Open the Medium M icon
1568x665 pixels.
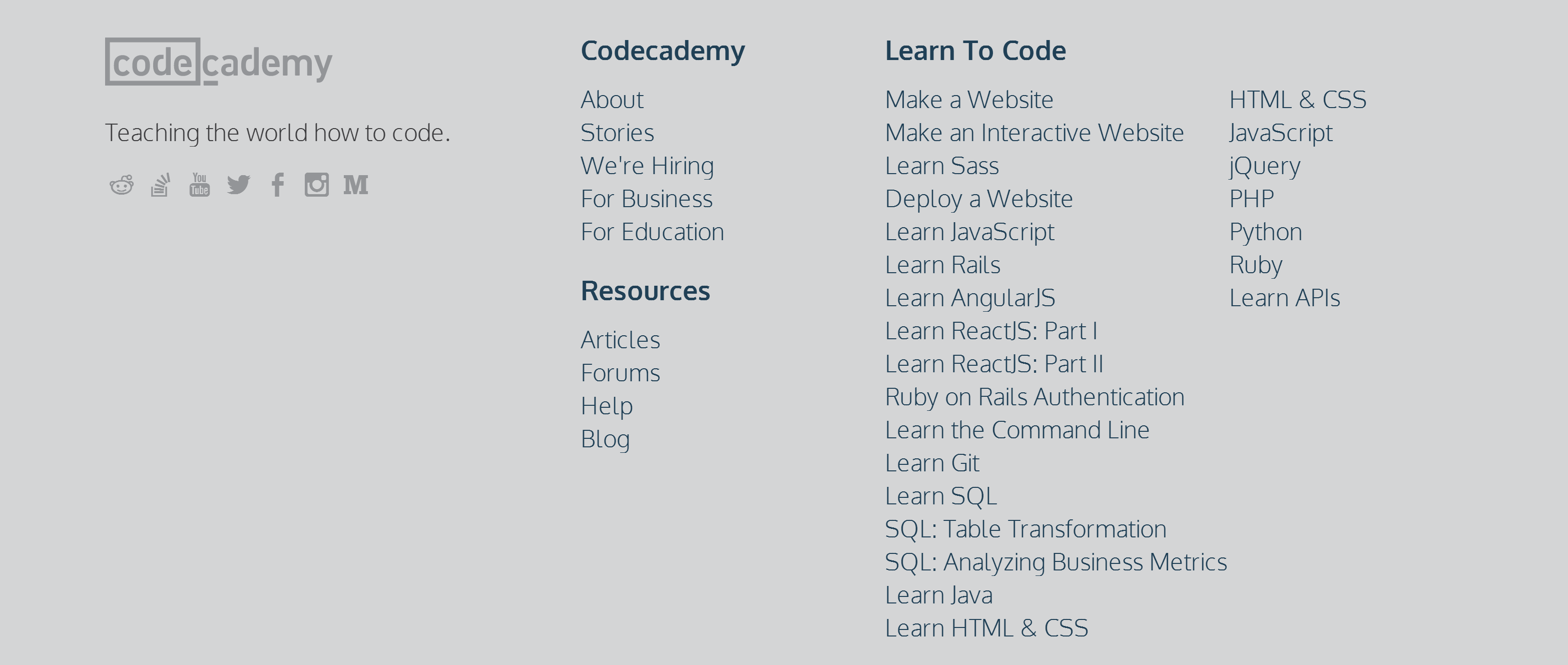(x=355, y=185)
